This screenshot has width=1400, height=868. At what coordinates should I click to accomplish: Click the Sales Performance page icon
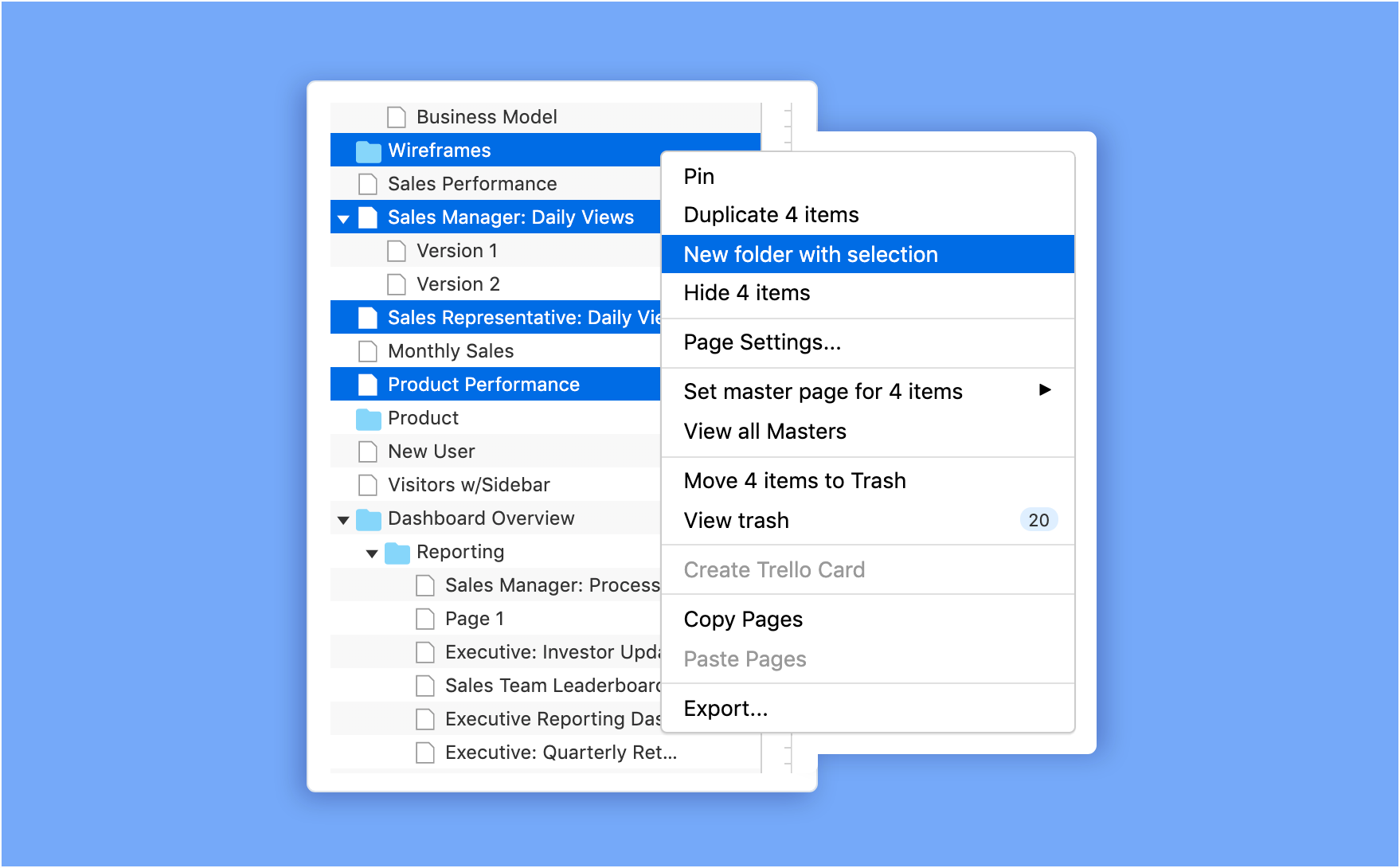click(368, 184)
